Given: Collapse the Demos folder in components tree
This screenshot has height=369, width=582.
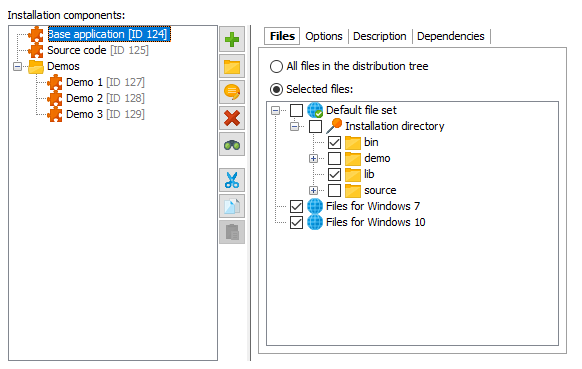Looking at the screenshot, I should tap(17, 66).
